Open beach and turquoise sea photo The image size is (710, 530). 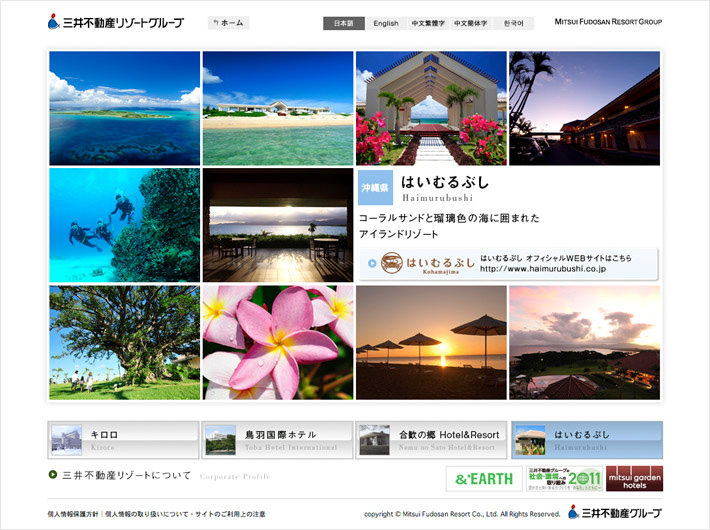(278, 108)
